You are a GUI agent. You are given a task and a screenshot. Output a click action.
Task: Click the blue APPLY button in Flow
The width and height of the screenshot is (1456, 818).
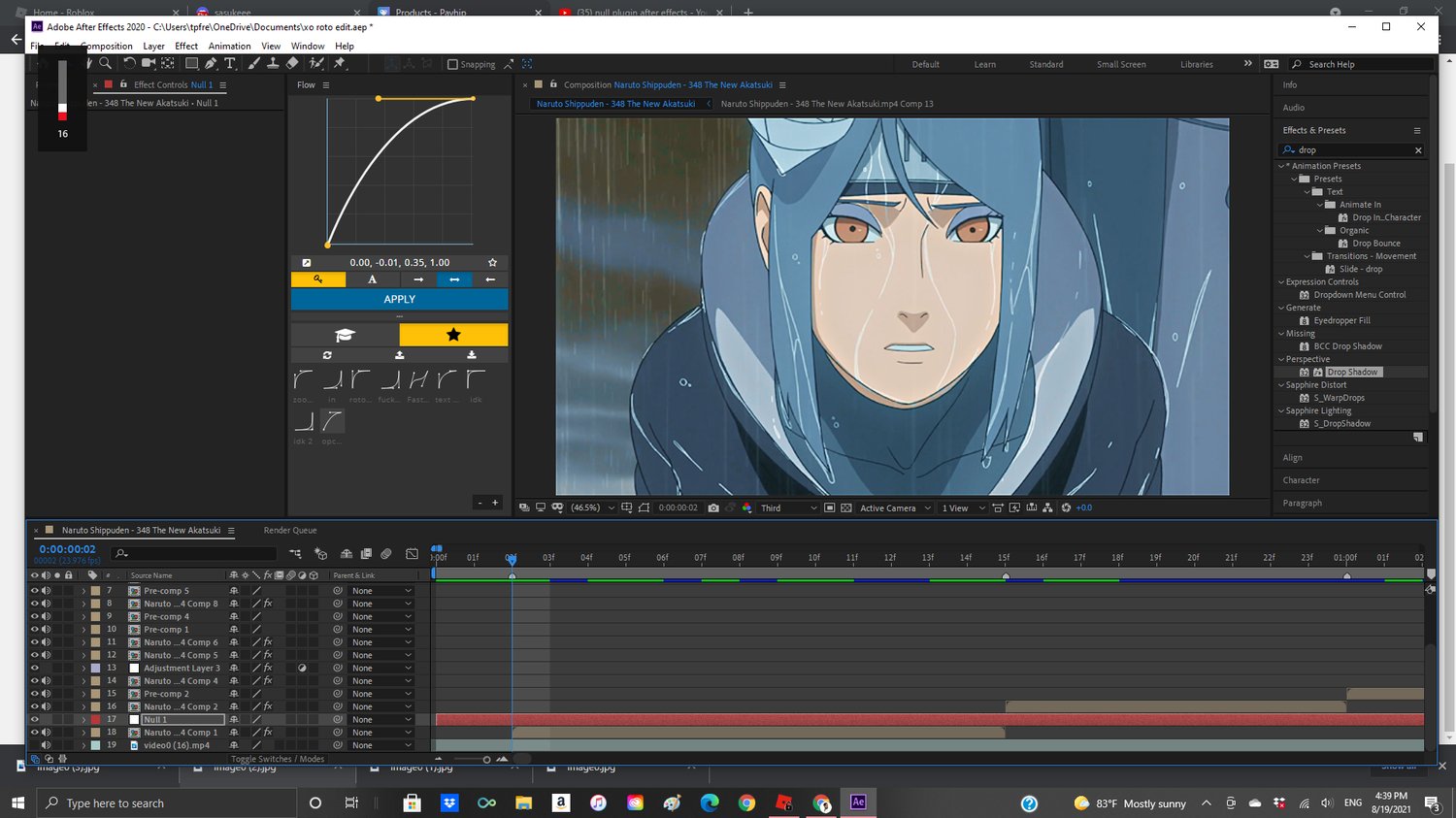pyautogui.click(x=399, y=299)
